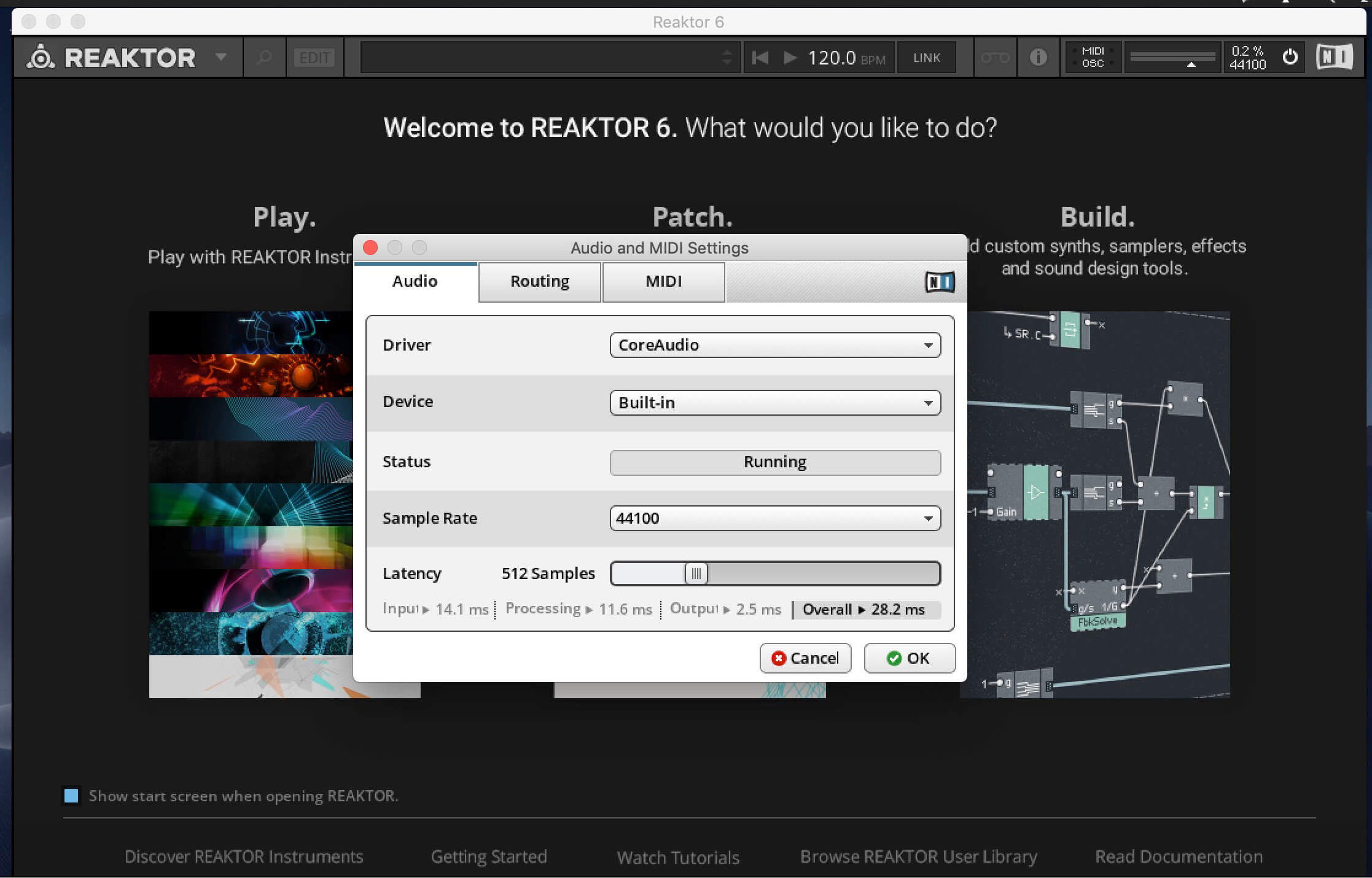Image resolution: width=1372 pixels, height=878 pixels.
Task: Click the Play. heading
Action: click(x=285, y=217)
